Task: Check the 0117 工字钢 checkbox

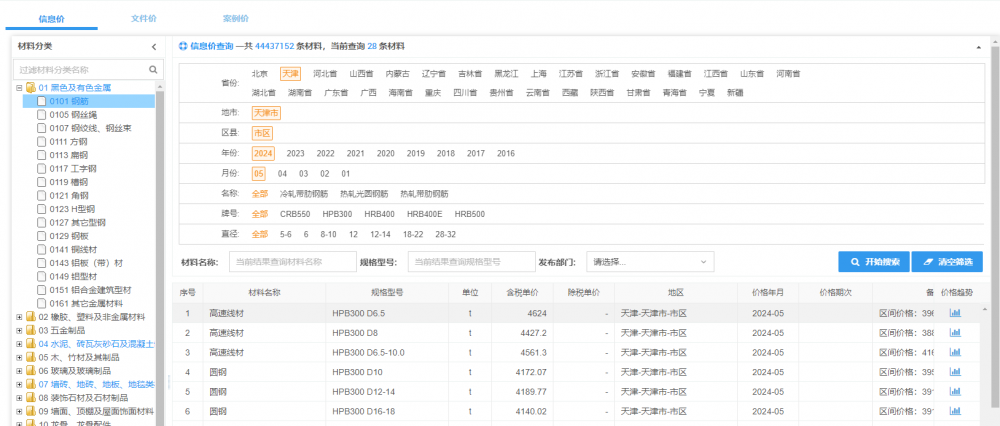Action: [x=41, y=168]
